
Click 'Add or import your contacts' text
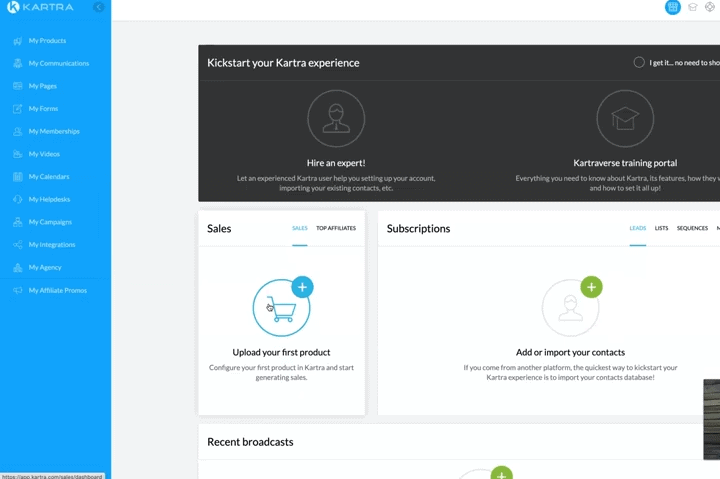coord(570,352)
